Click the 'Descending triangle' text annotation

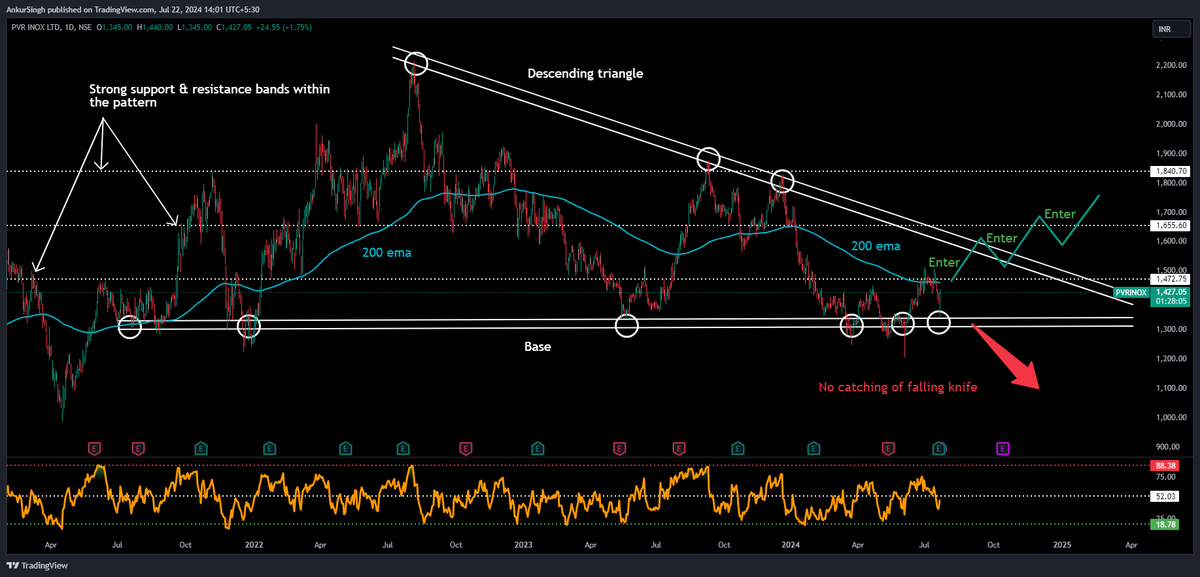coord(585,73)
